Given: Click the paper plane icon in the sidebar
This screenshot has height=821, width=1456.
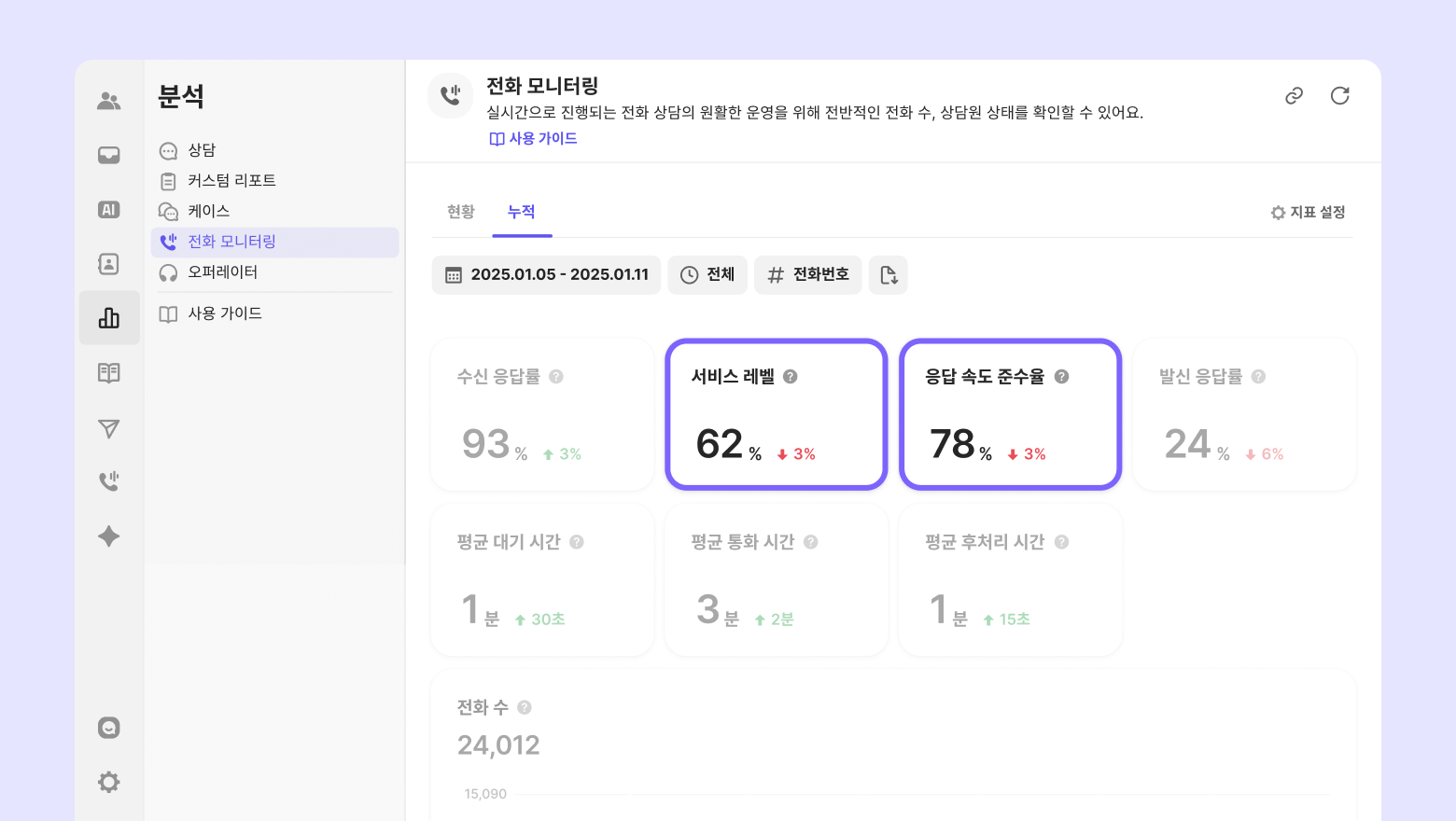Looking at the screenshot, I should [109, 428].
